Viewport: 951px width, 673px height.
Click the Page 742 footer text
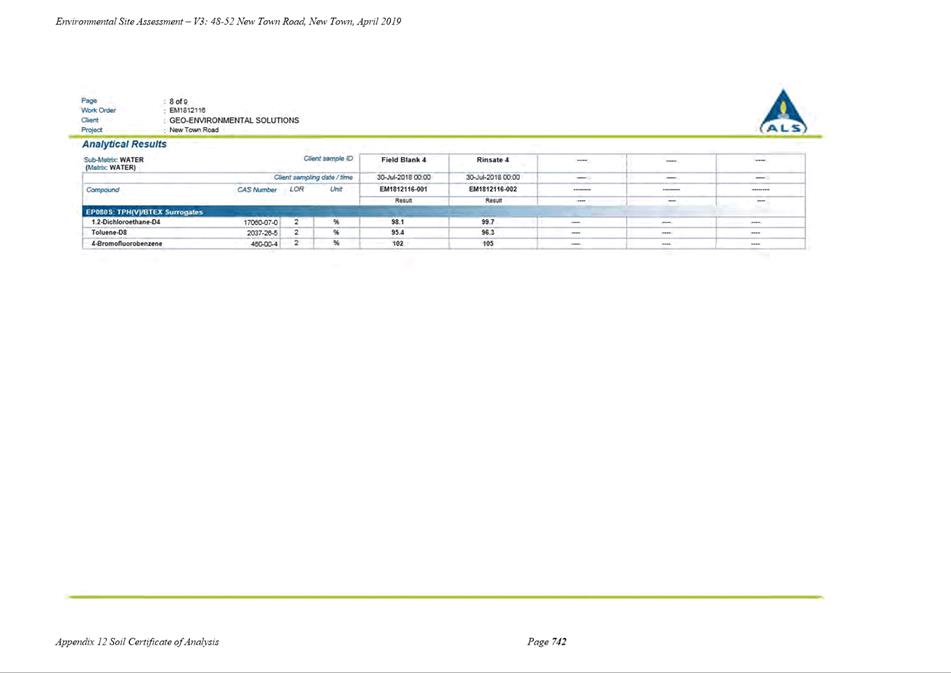(x=547, y=641)
